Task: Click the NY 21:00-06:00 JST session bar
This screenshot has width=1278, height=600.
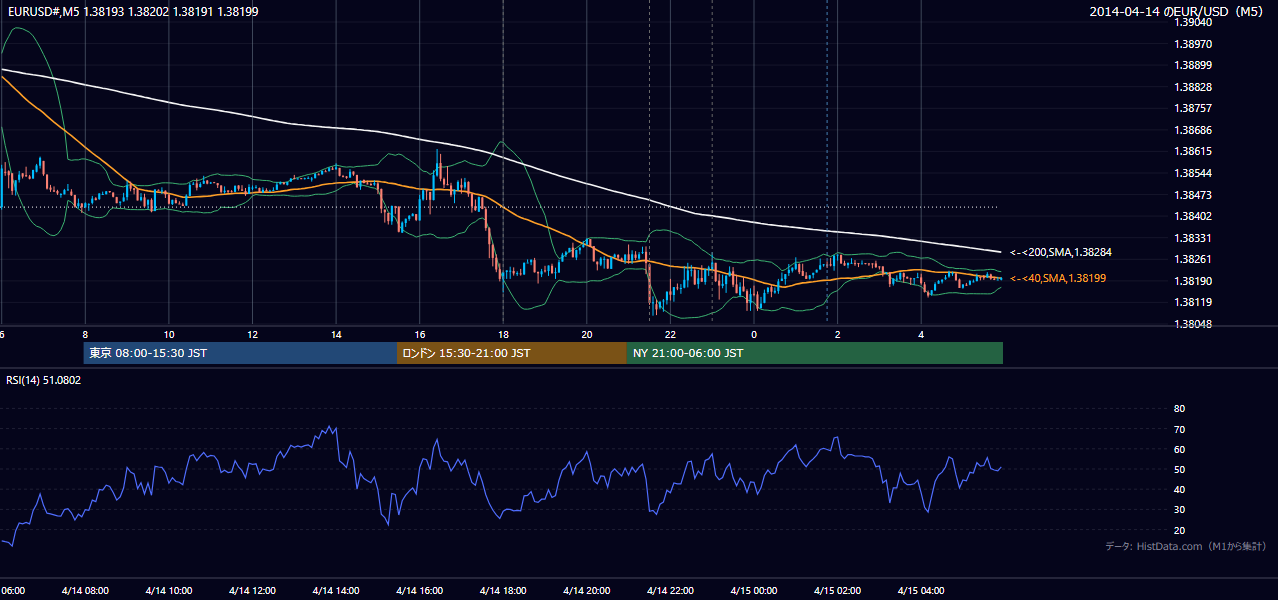Action: [x=815, y=353]
